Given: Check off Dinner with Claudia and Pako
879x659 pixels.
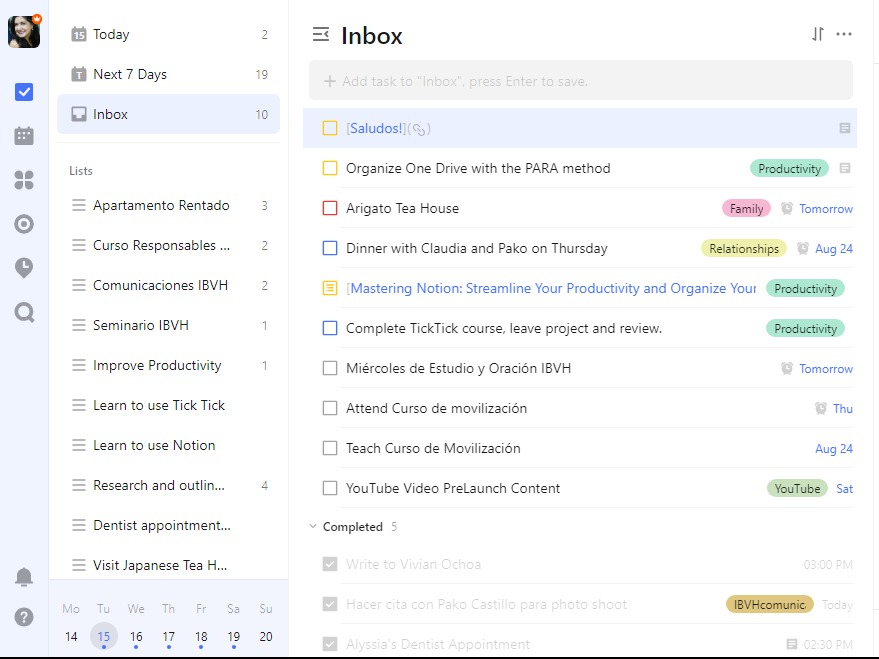Looking at the screenshot, I should tap(330, 248).
